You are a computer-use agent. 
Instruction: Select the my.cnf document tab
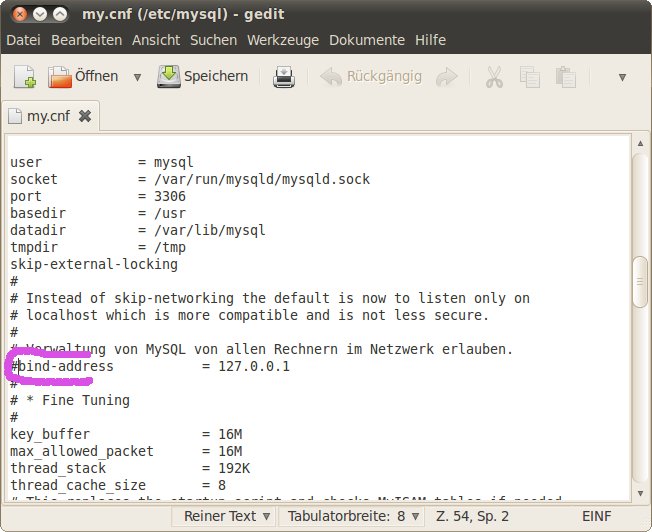[x=46, y=116]
